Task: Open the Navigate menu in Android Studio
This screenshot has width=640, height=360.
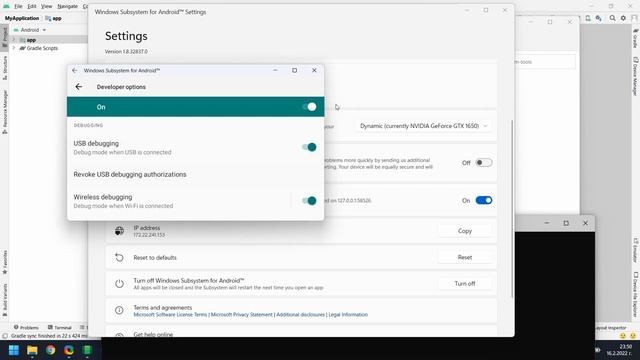Action: click(67, 6)
